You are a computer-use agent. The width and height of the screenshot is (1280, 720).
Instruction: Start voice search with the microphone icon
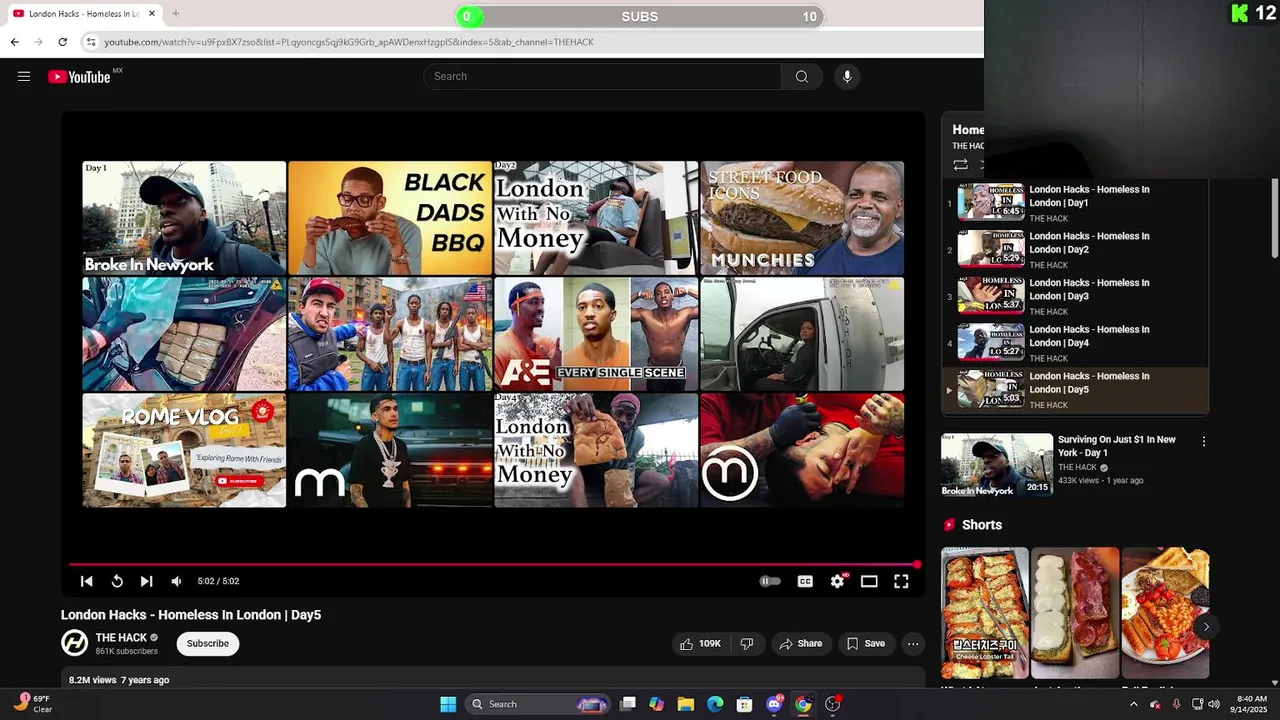847,77
